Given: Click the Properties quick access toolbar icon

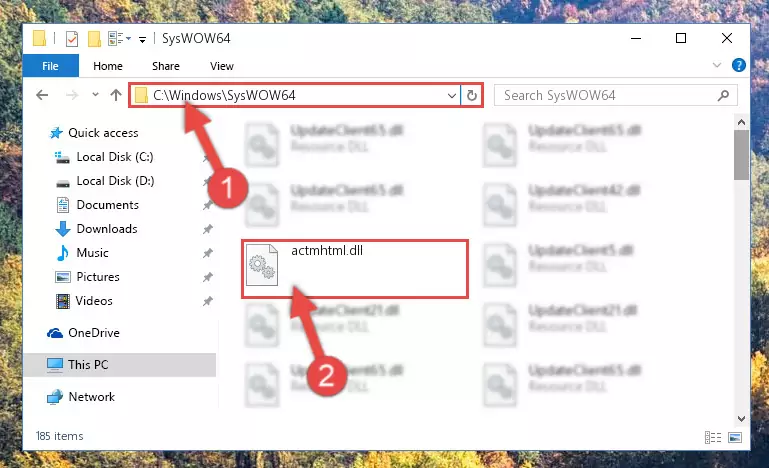Looking at the screenshot, I should [72, 38].
